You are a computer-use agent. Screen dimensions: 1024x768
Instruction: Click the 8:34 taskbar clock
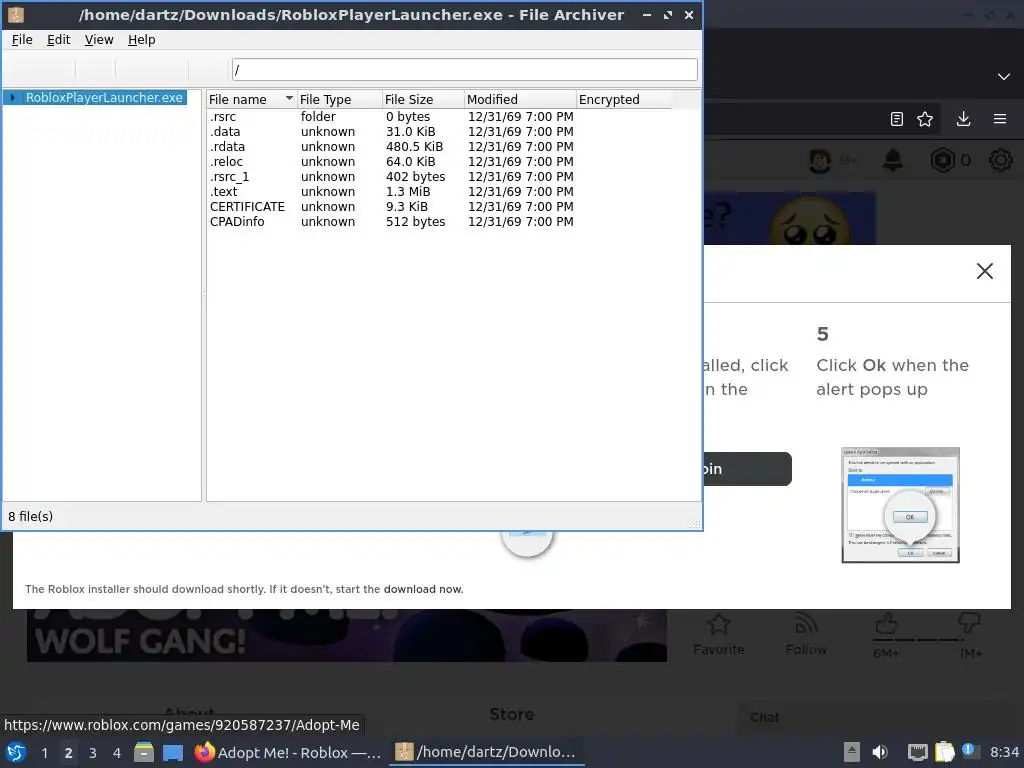tap(1004, 752)
